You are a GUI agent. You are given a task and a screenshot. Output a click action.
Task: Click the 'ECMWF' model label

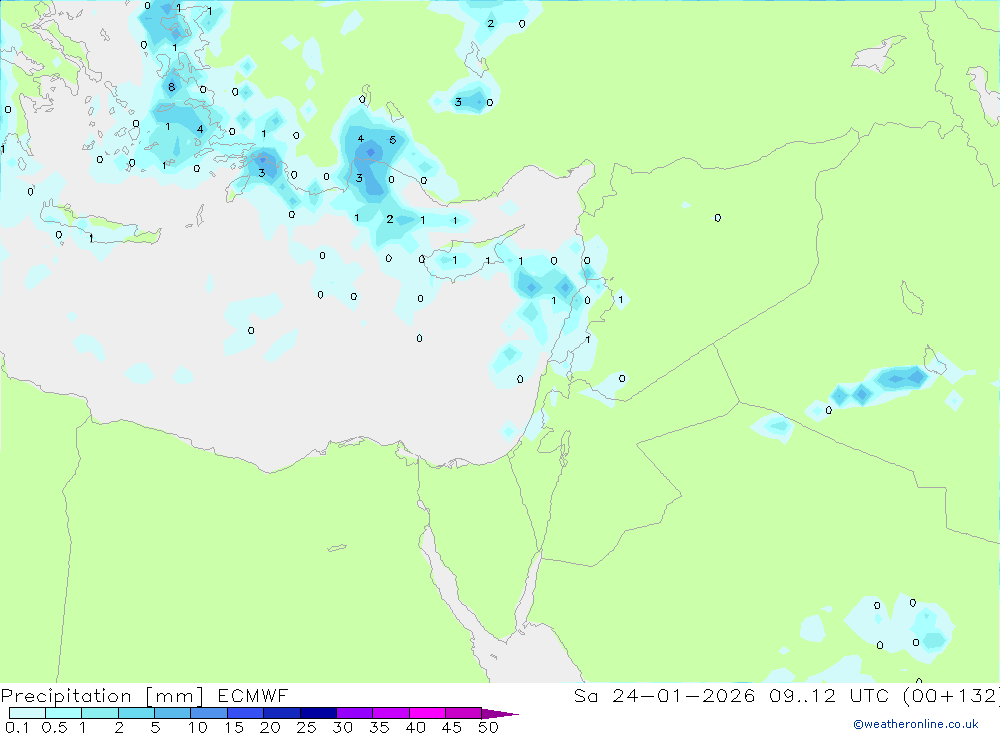coord(253,695)
